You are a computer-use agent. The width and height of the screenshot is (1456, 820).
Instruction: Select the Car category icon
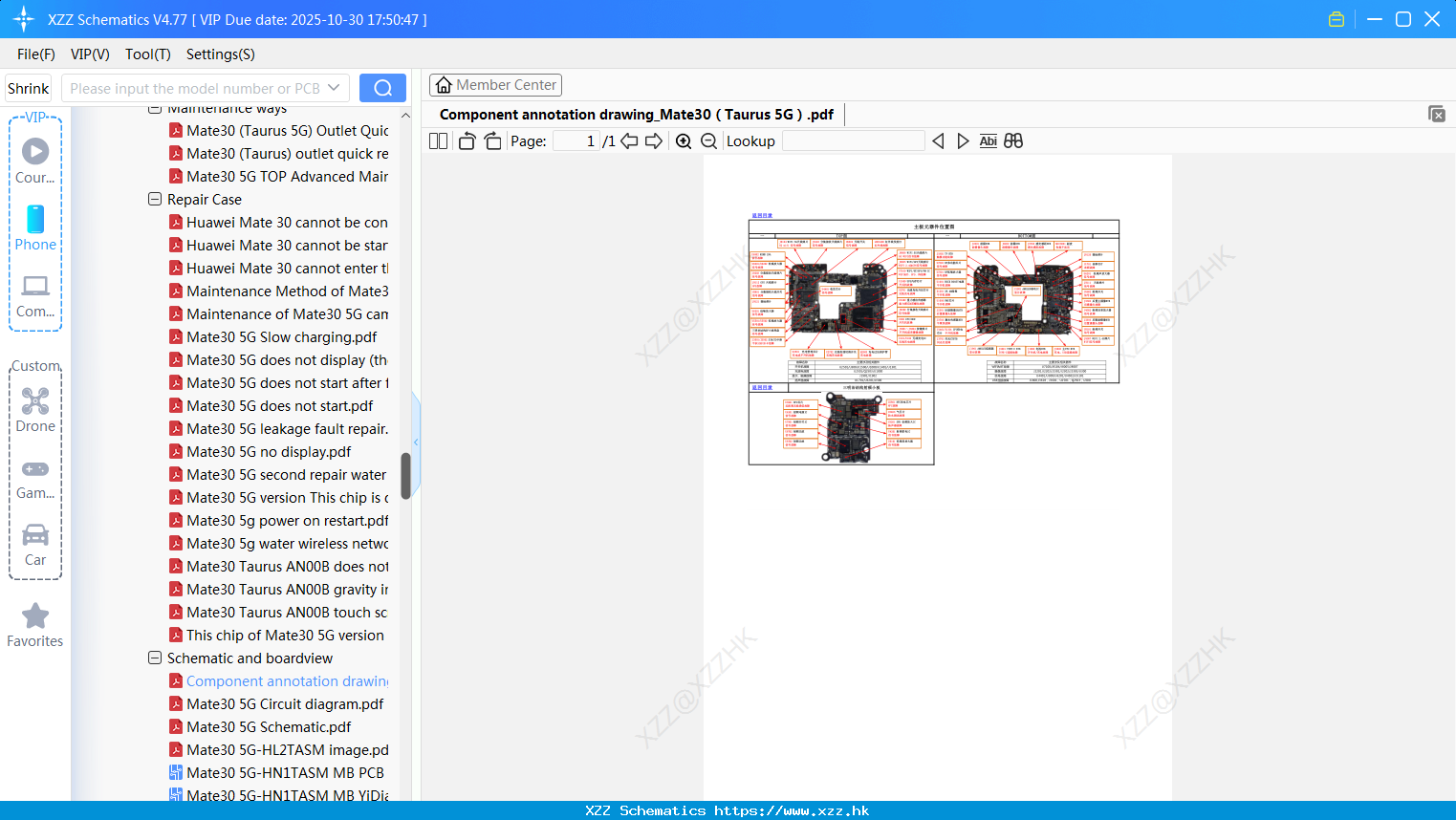tap(35, 545)
